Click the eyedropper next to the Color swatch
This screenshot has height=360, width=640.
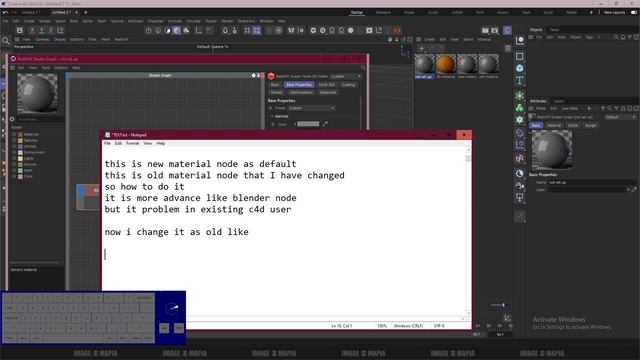[x=325, y=124]
